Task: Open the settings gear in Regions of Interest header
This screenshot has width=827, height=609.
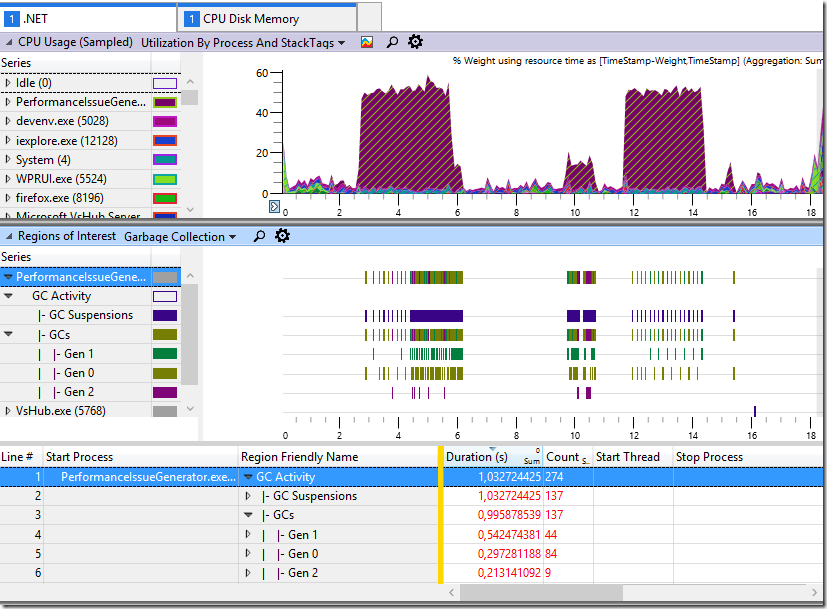Action: [283, 236]
